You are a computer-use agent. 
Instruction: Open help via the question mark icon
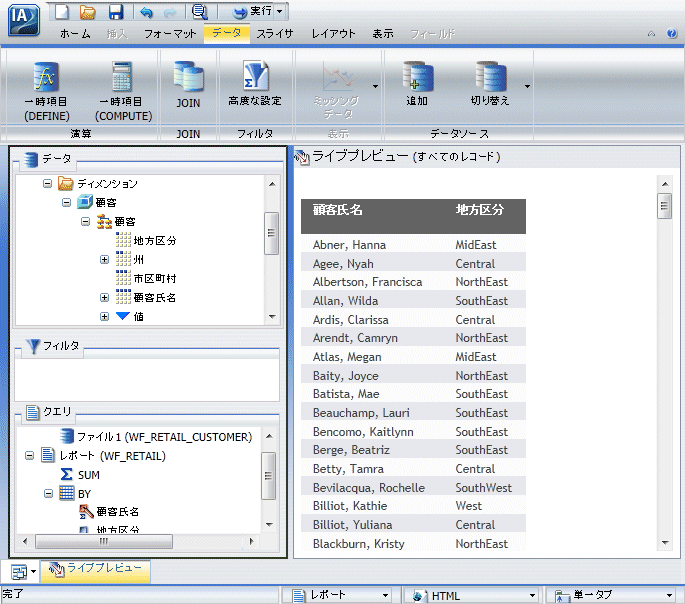671,33
